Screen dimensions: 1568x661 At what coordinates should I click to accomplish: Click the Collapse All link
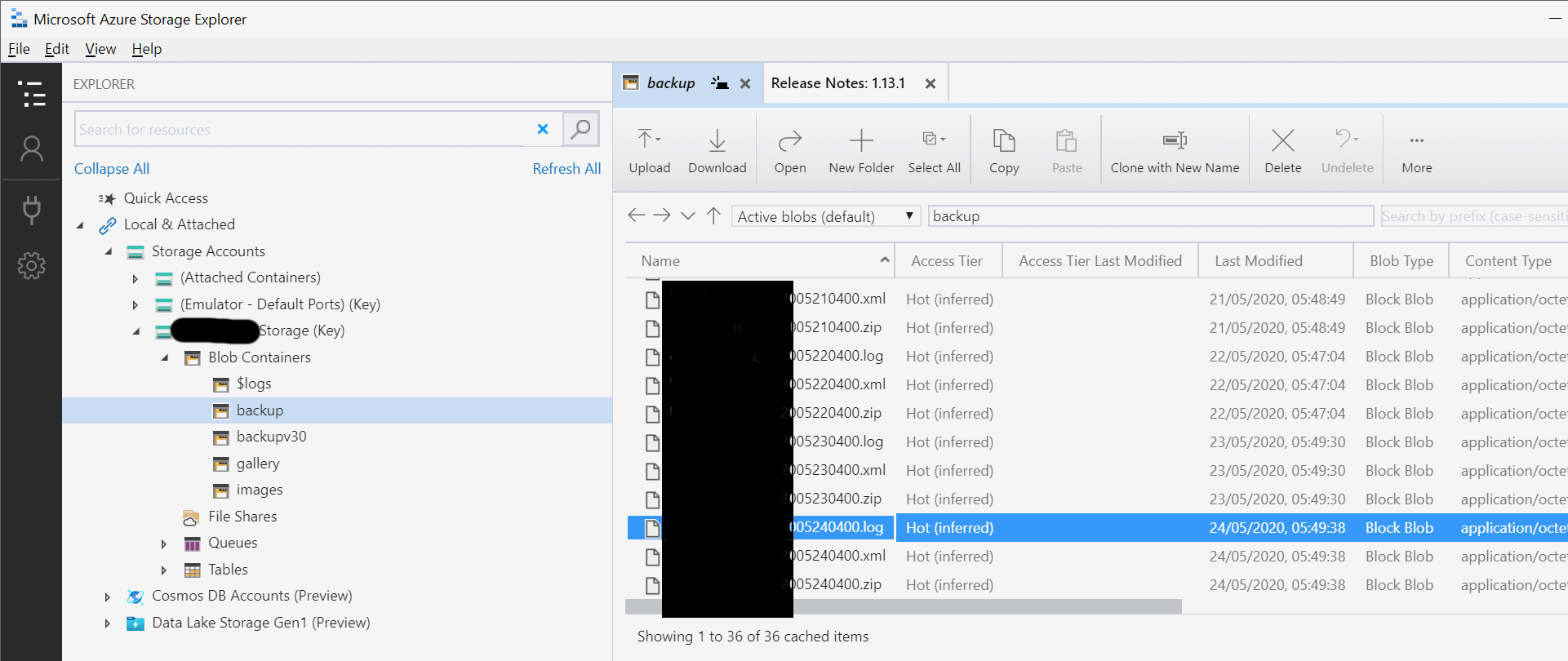pos(112,169)
